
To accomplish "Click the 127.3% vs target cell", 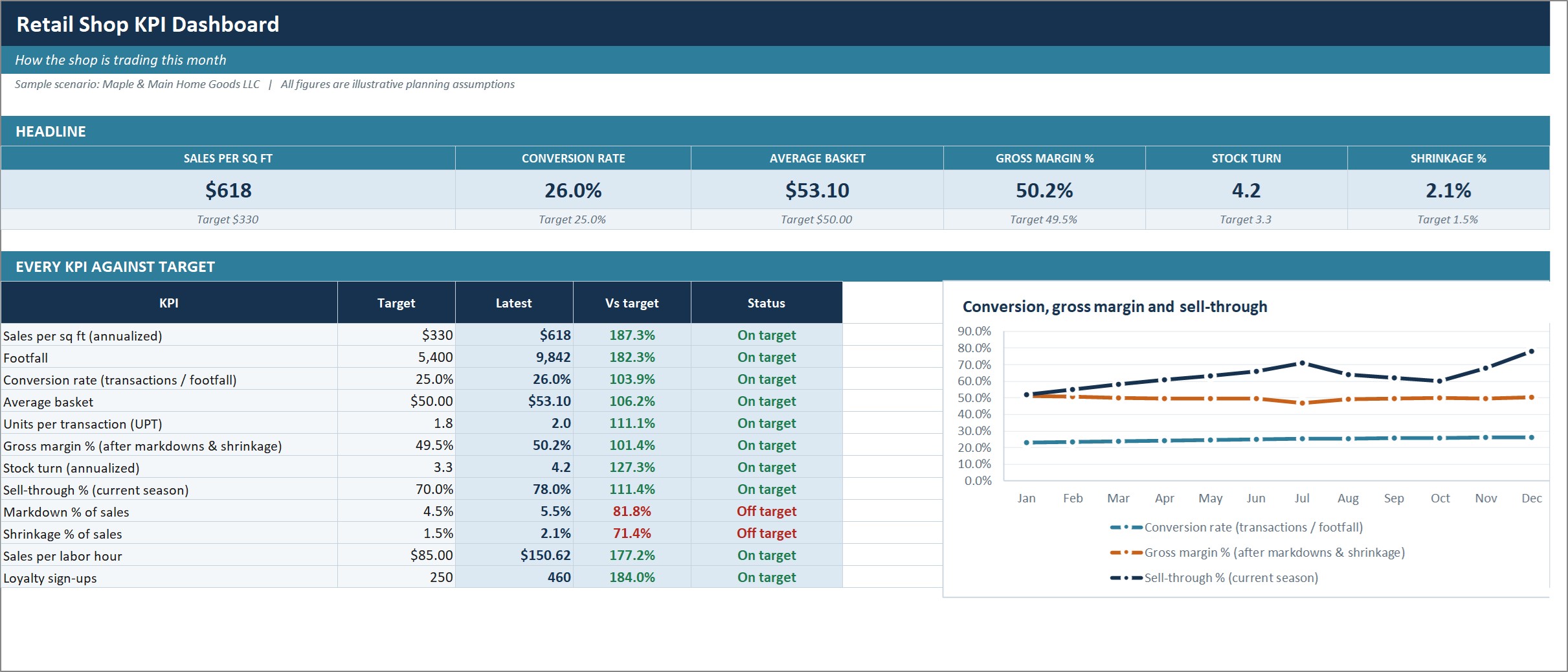I will 632,467.
